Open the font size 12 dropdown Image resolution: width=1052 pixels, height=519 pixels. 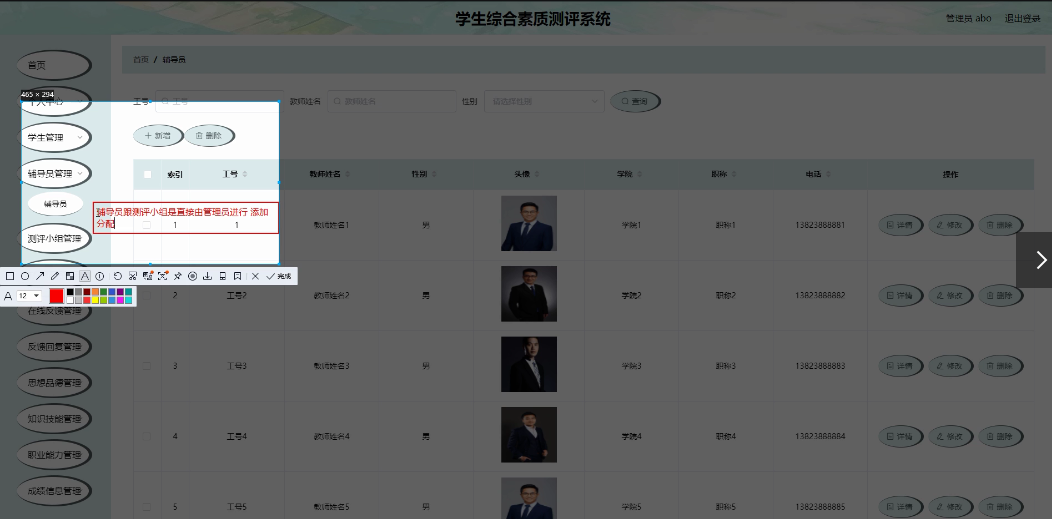tap(29, 296)
